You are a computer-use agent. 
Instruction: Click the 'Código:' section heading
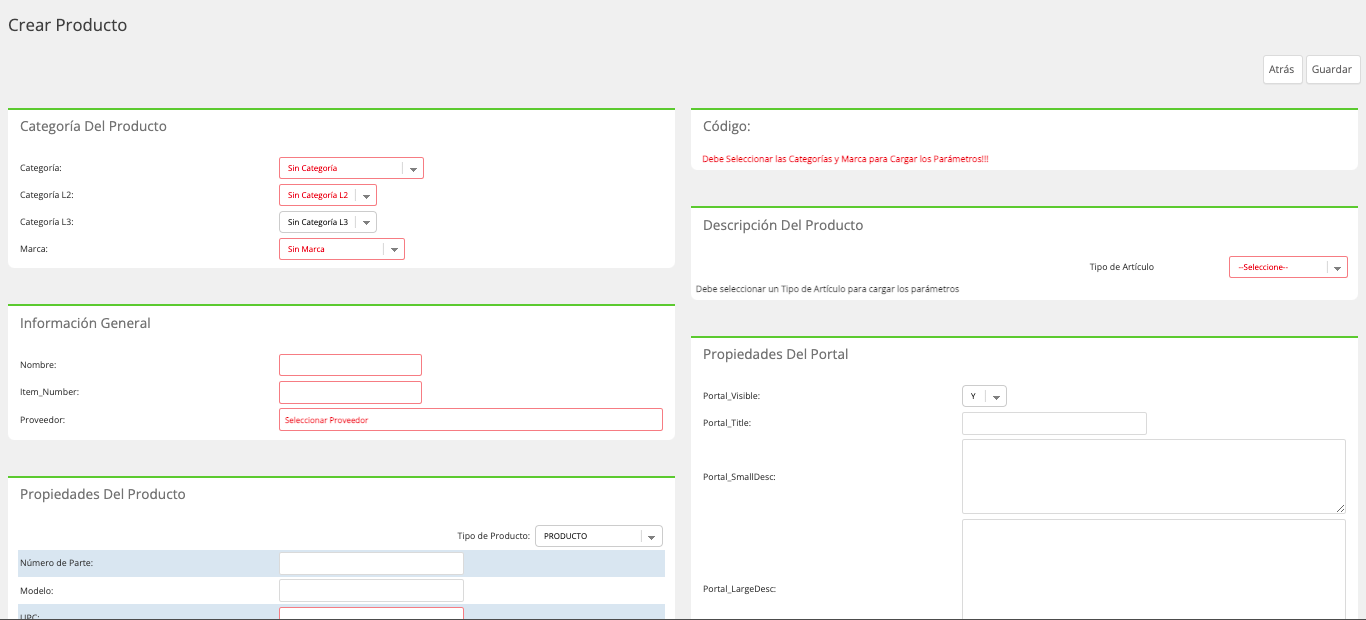(727, 126)
